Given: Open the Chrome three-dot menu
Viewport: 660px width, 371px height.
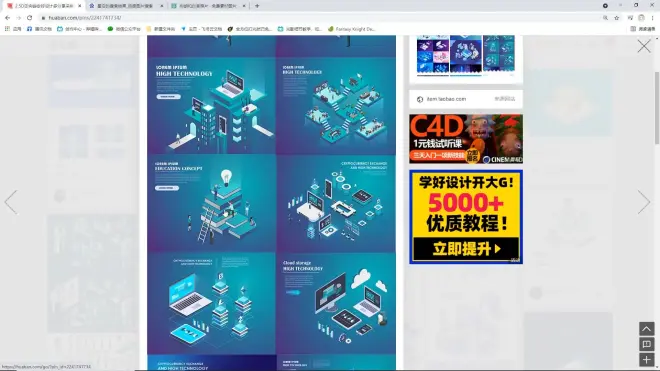Looking at the screenshot, I should [652, 18].
